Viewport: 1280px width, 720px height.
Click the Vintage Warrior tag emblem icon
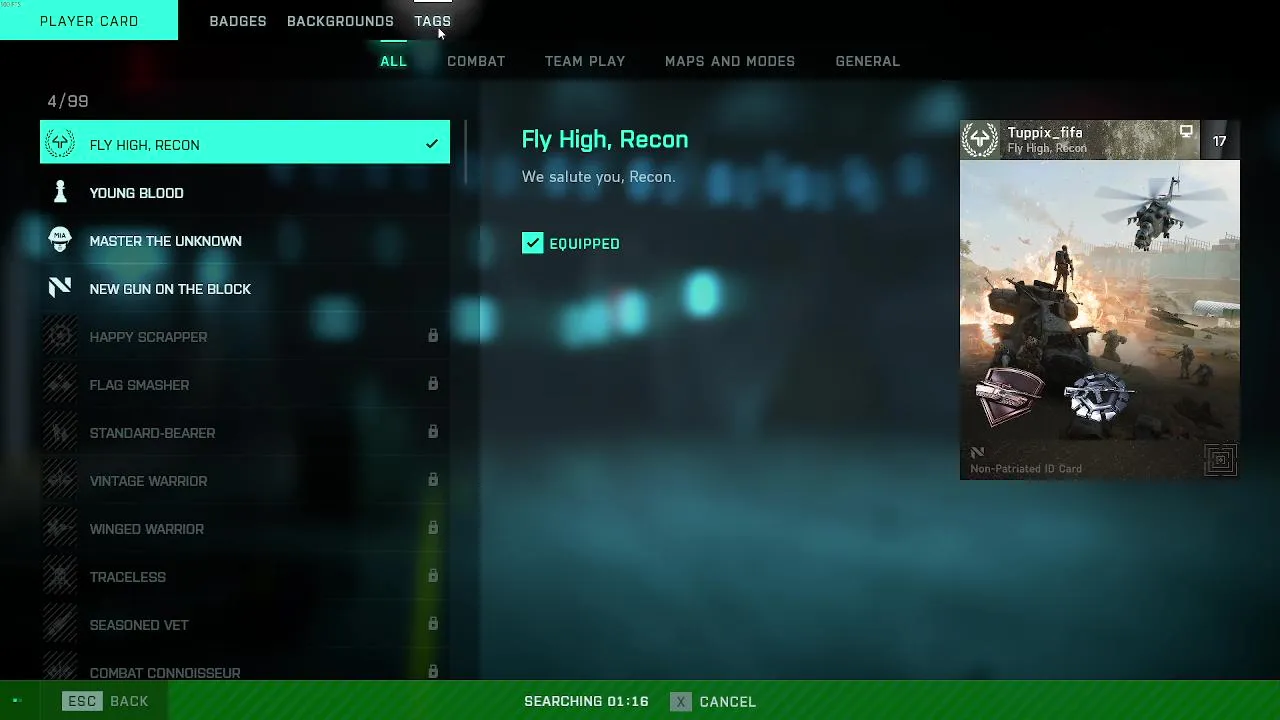click(60, 480)
